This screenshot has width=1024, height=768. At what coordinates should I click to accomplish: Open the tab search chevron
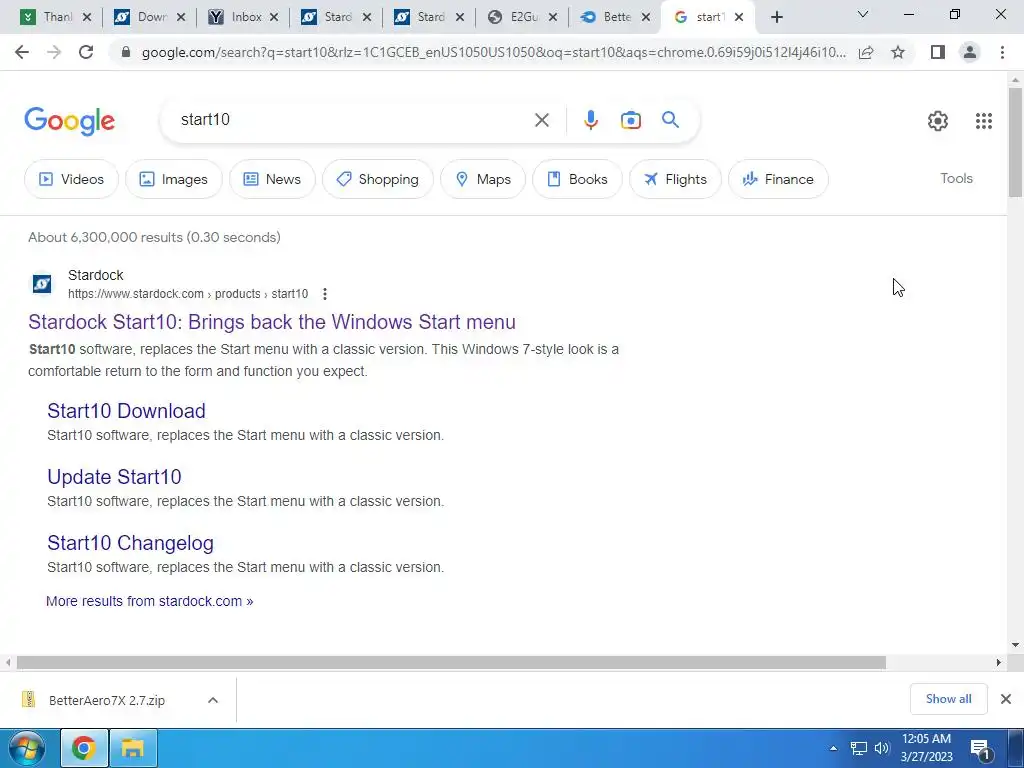tap(863, 14)
